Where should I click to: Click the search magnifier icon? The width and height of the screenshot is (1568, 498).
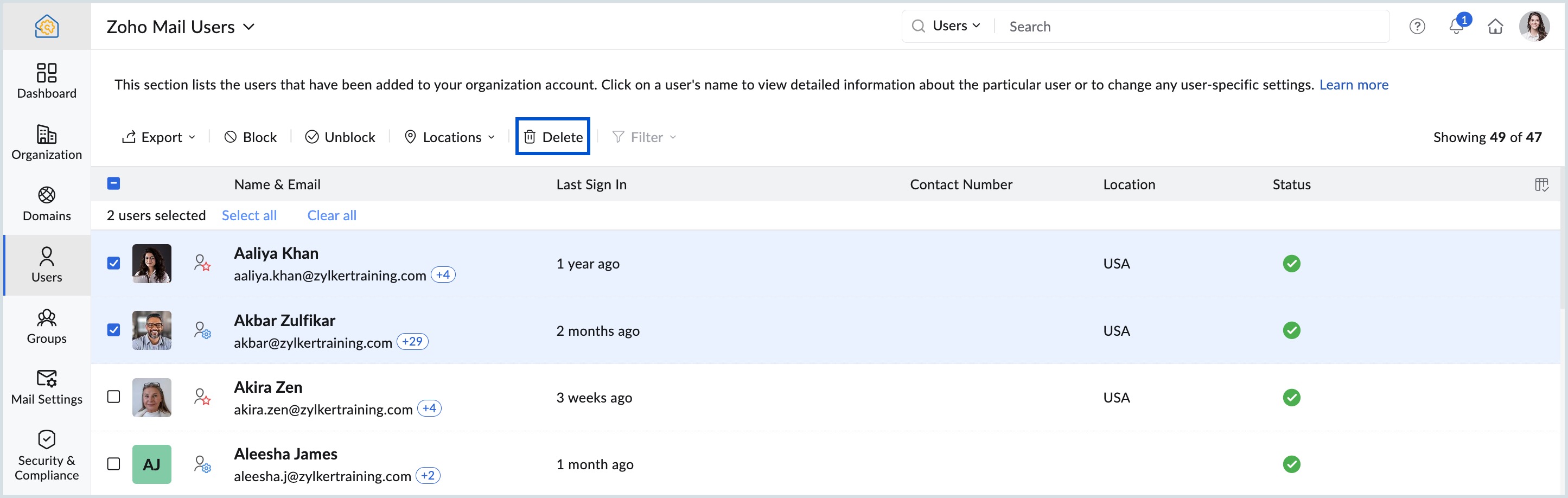coord(918,26)
